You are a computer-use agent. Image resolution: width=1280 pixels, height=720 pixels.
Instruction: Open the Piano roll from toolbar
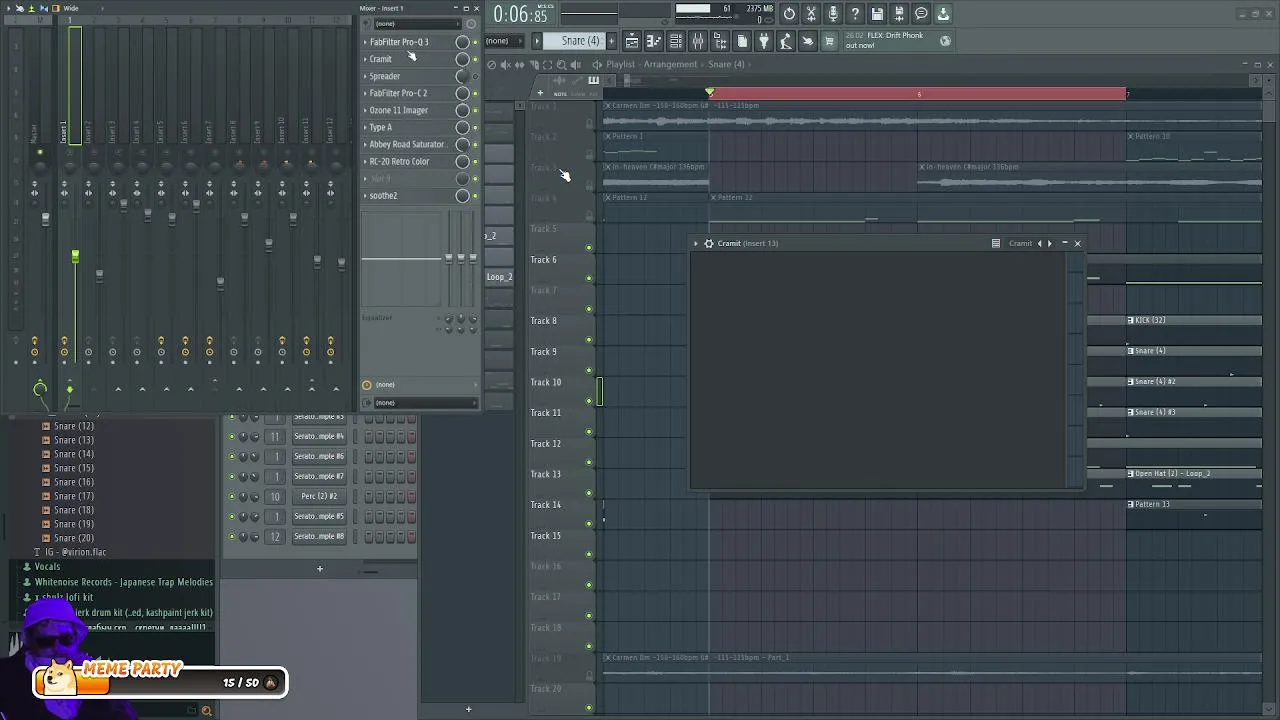[654, 41]
